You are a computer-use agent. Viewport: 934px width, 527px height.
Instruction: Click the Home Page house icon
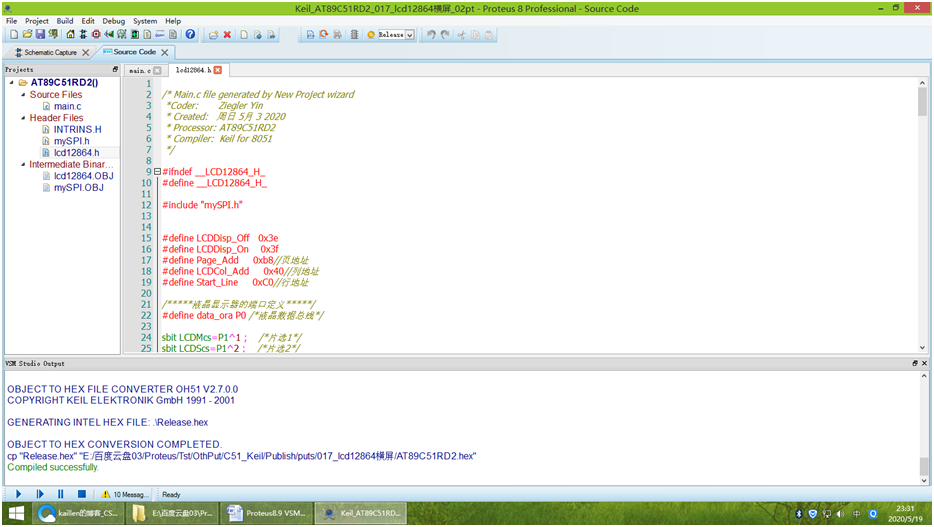70,35
